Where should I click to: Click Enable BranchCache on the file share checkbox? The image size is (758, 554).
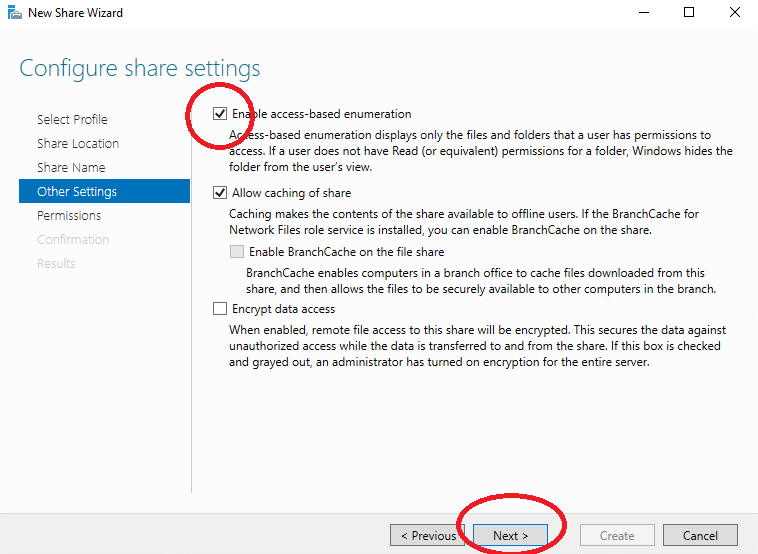click(237, 251)
